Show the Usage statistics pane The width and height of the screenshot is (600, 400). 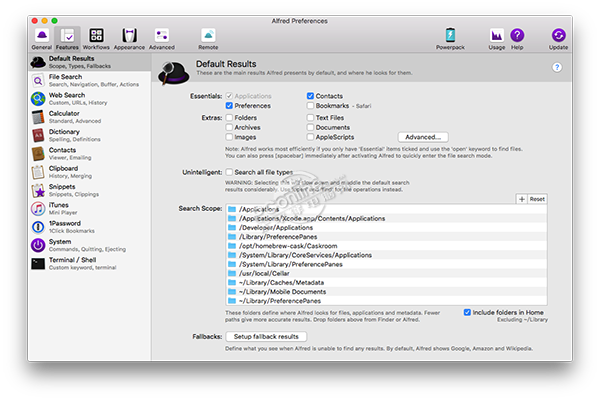496,39
